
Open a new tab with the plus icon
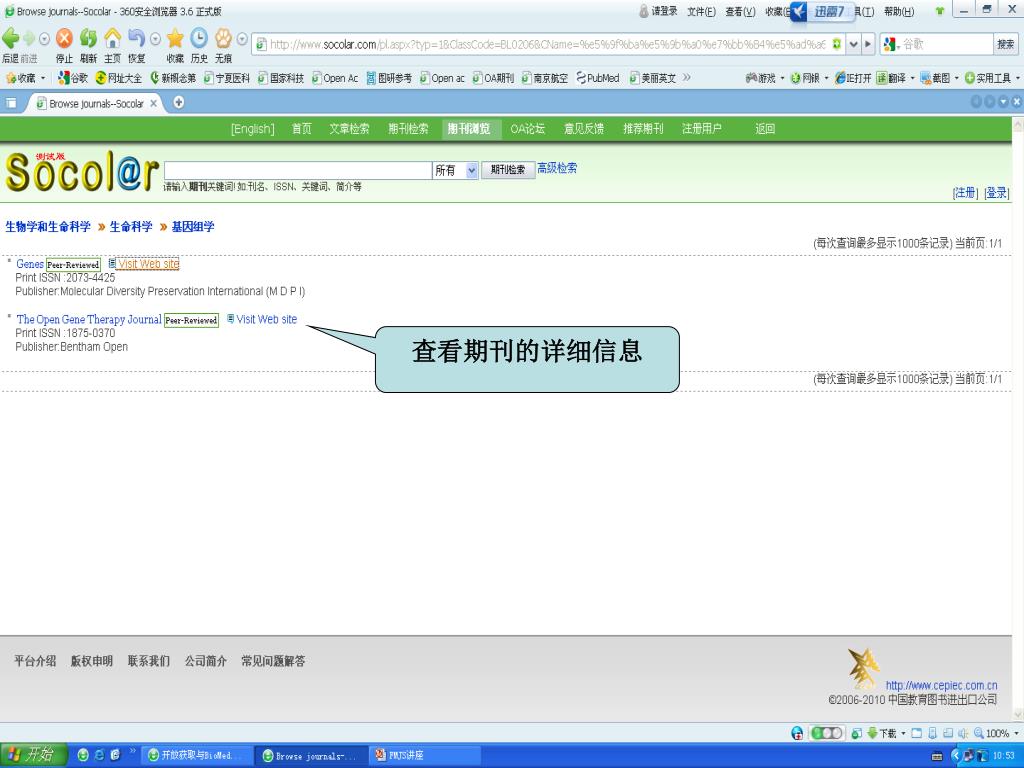pos(178,102)
